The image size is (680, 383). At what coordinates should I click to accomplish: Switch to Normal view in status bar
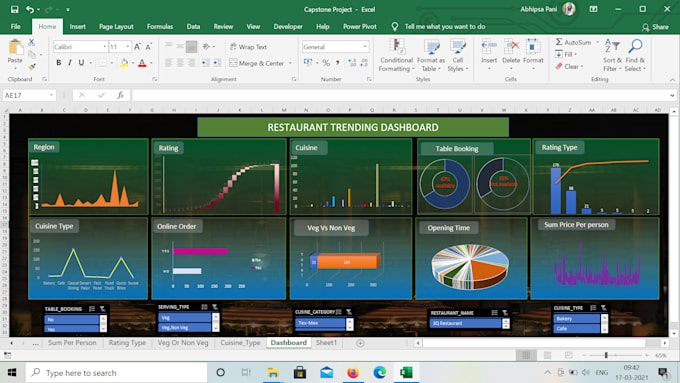(526, 355)
